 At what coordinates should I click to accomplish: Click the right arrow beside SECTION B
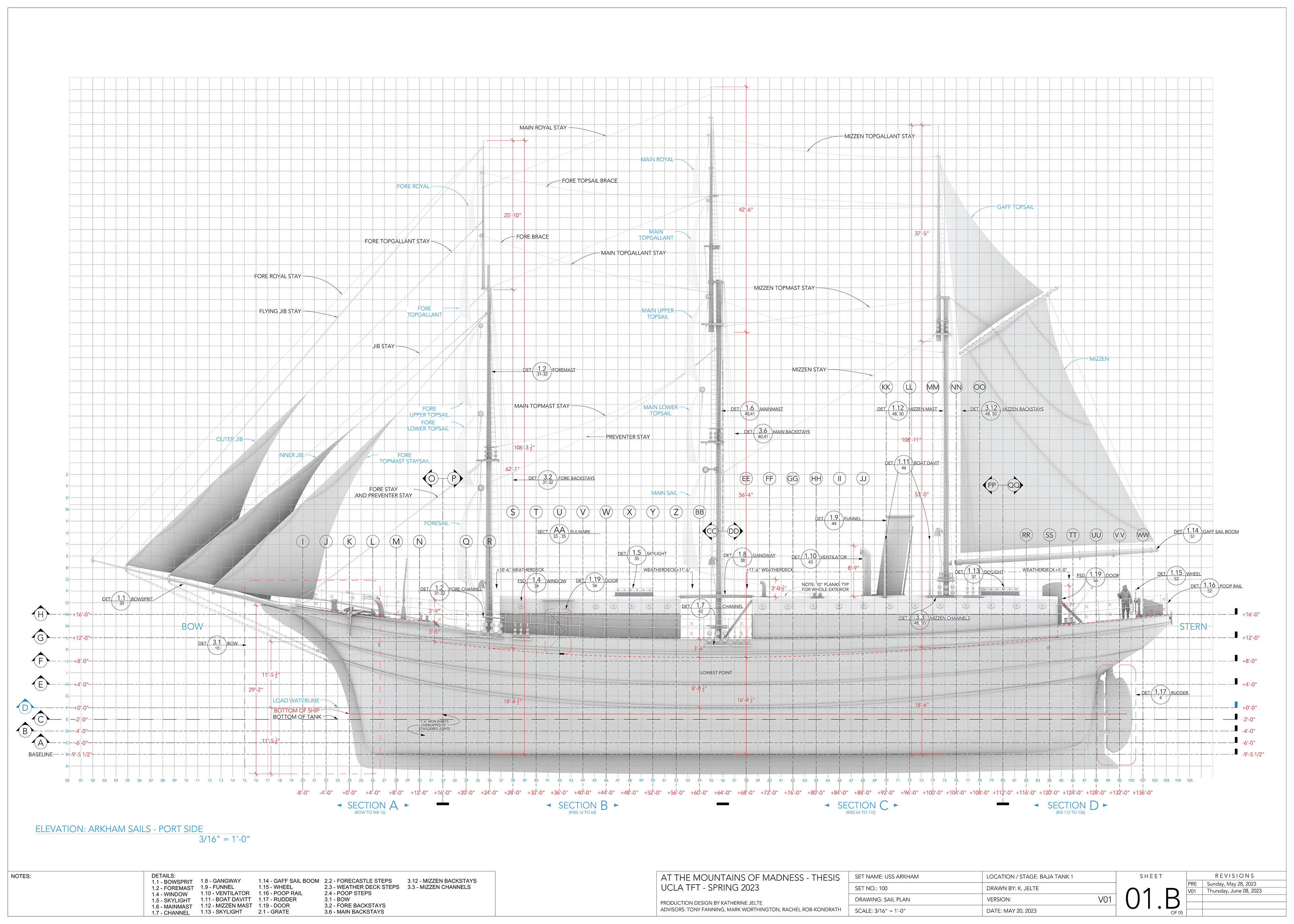(616, 806)
